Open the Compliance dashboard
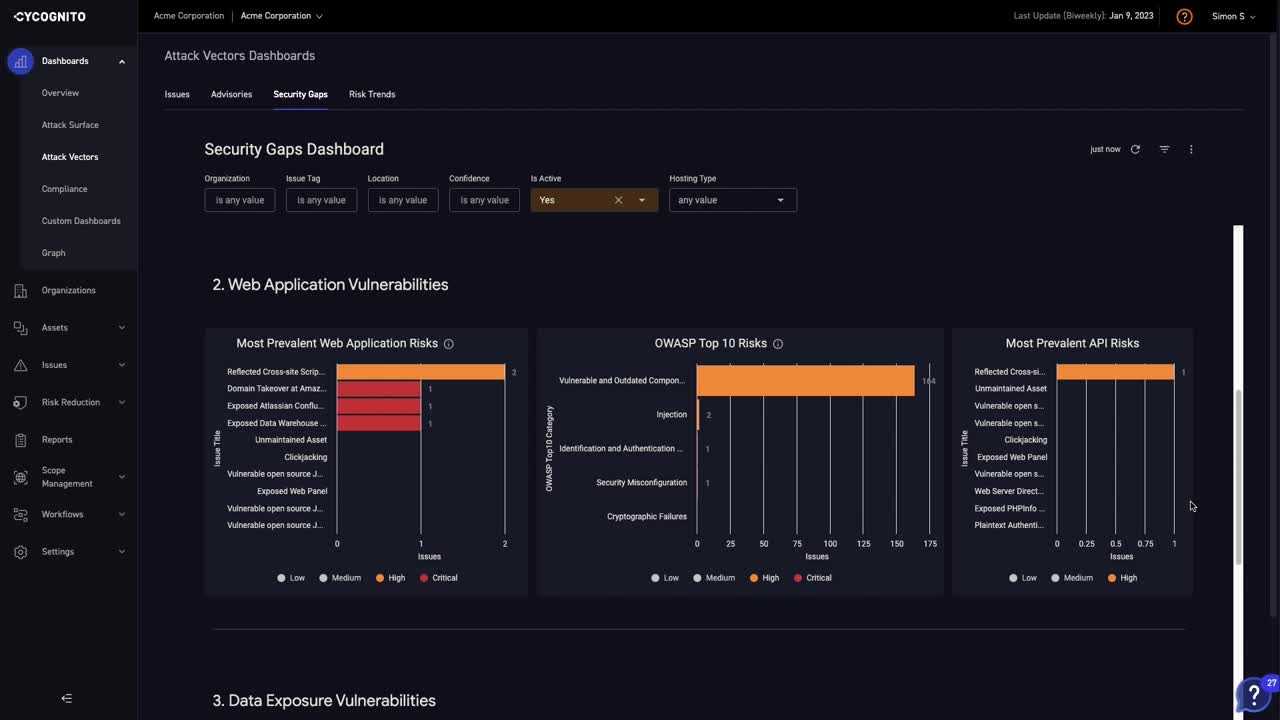Screen dimensions: 1280x720 64,188
